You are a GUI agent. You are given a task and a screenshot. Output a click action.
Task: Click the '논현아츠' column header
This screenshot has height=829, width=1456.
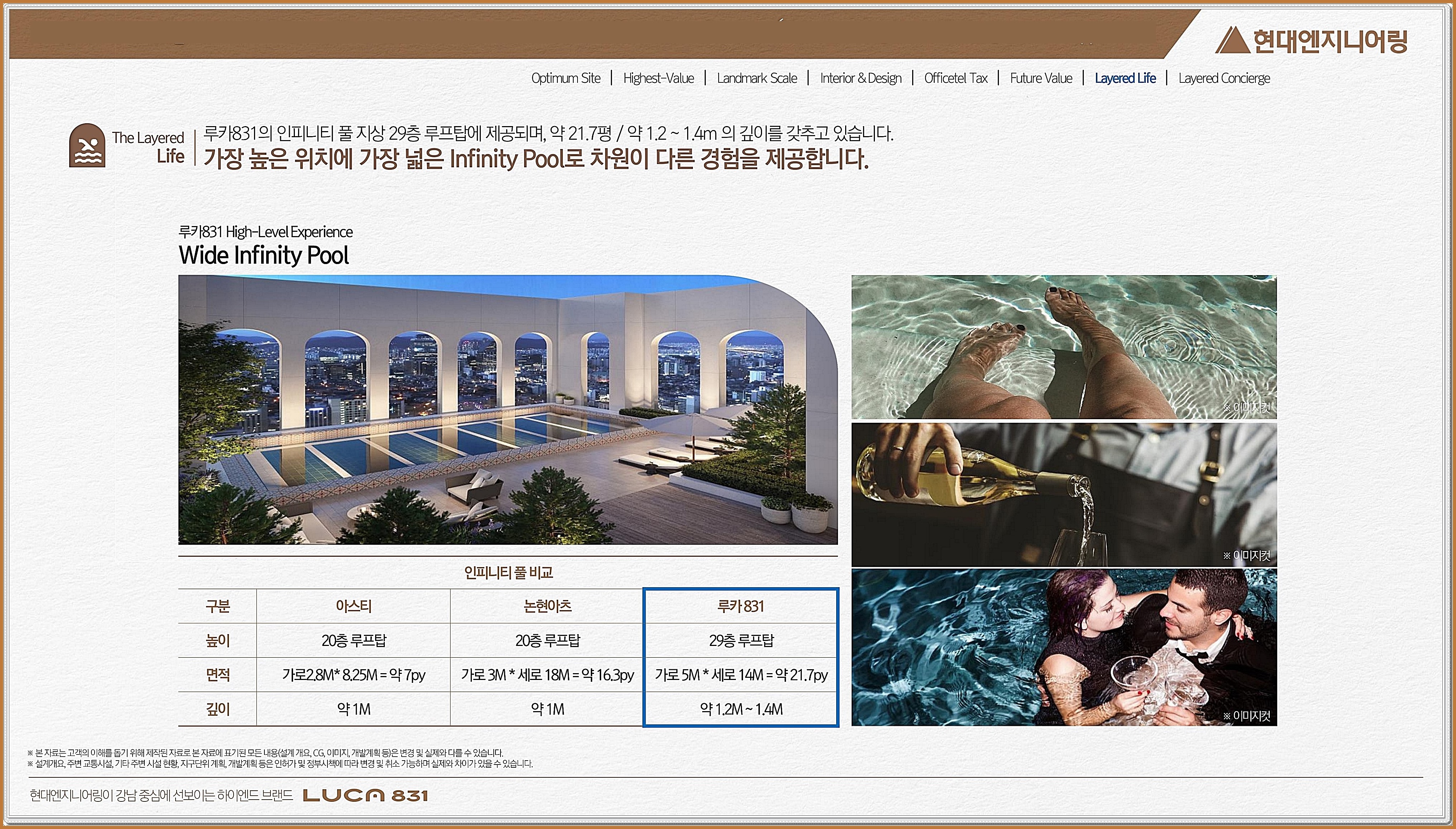pos(547,607)
